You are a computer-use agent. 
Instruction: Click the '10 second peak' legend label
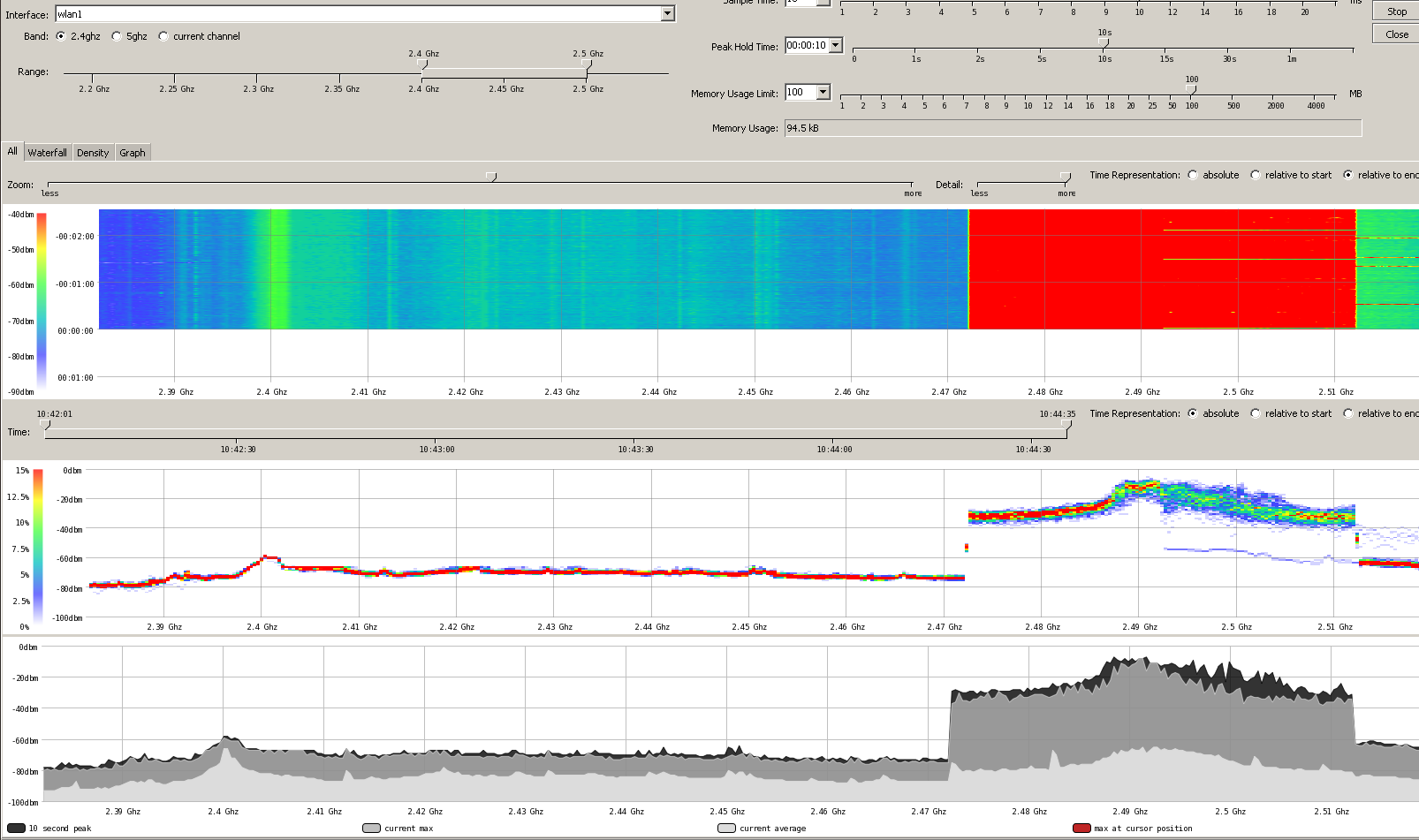[60, 829]
